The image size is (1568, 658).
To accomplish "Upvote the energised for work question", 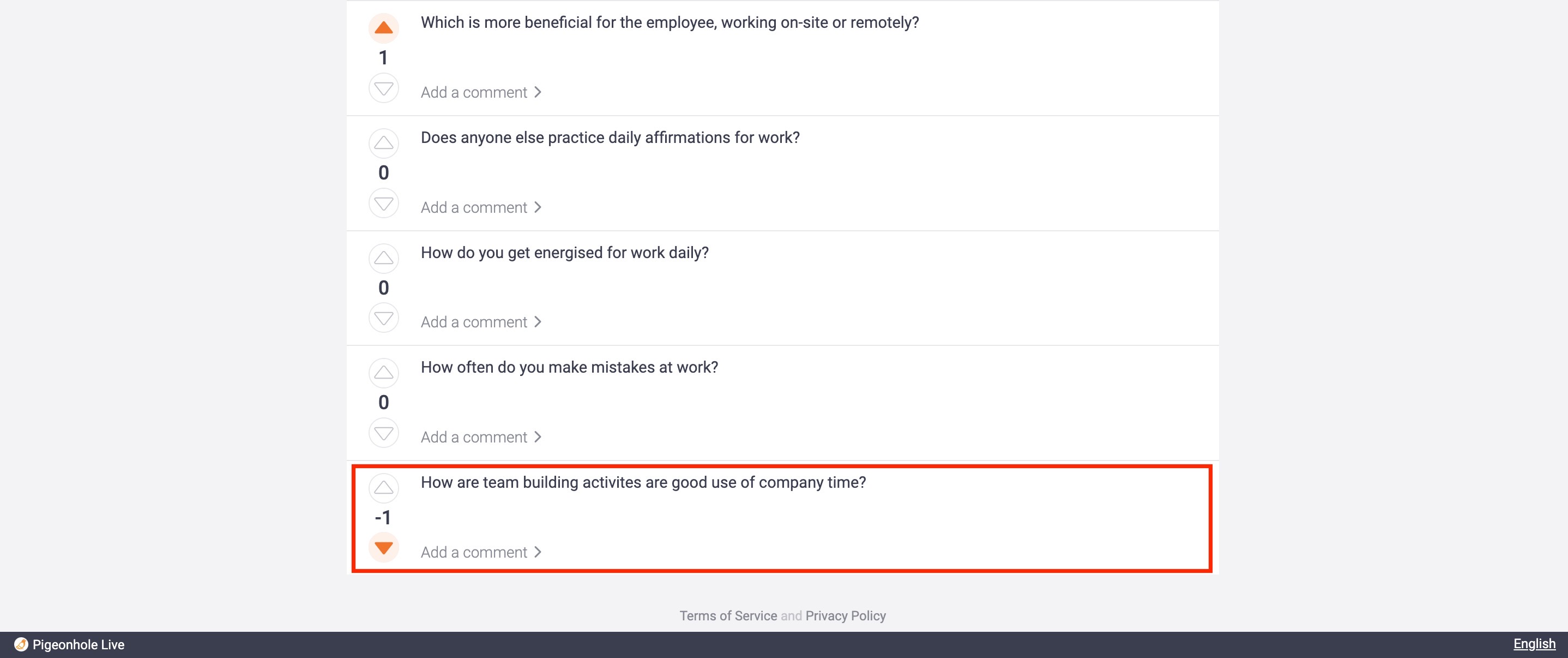I will 383,258.
